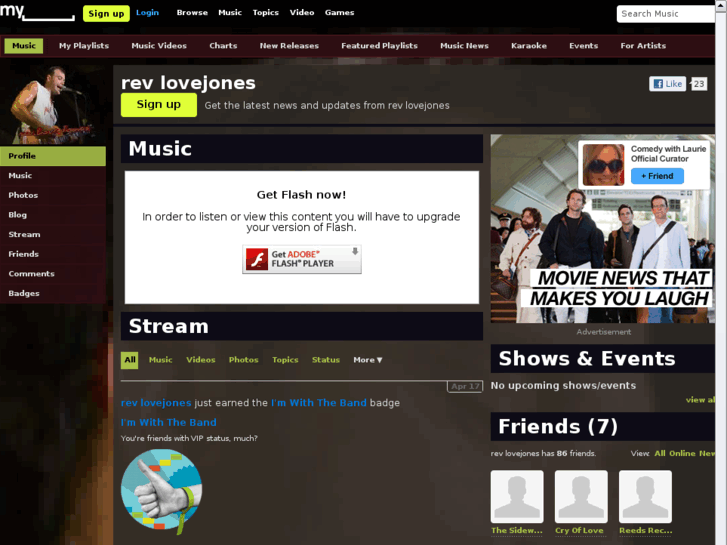Go to My Playlists
Image resolution: width=727 pixels, height=545 pixels.
pos(84,46)
